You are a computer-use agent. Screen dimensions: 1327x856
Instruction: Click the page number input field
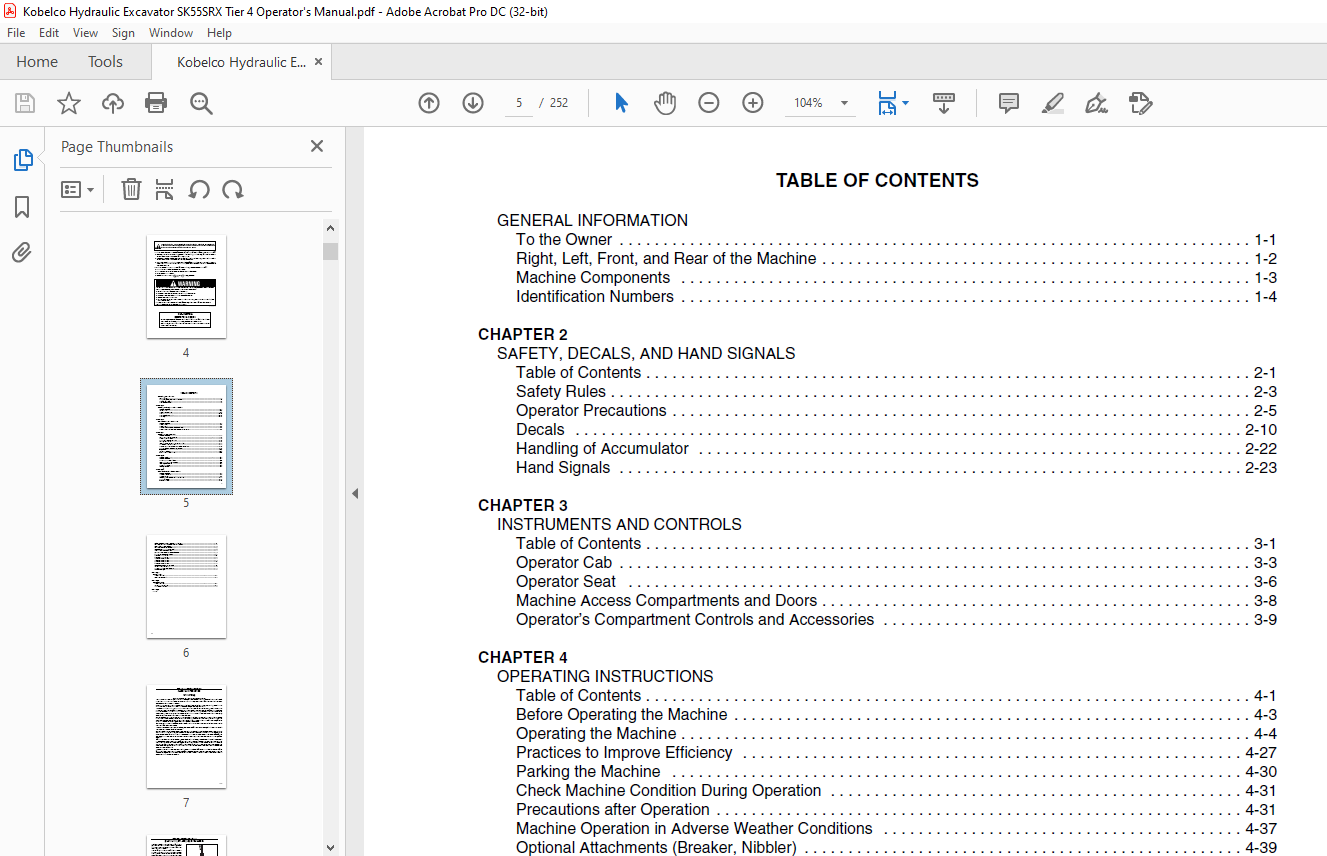519,103
